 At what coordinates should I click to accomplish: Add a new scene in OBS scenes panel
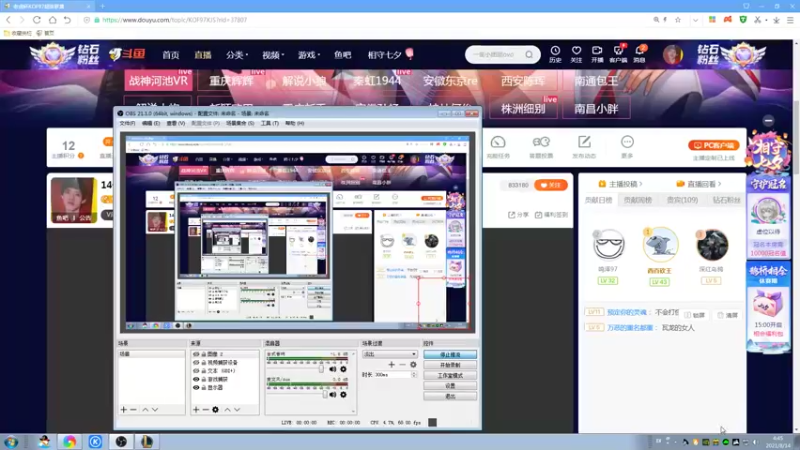tap(123, 410)
